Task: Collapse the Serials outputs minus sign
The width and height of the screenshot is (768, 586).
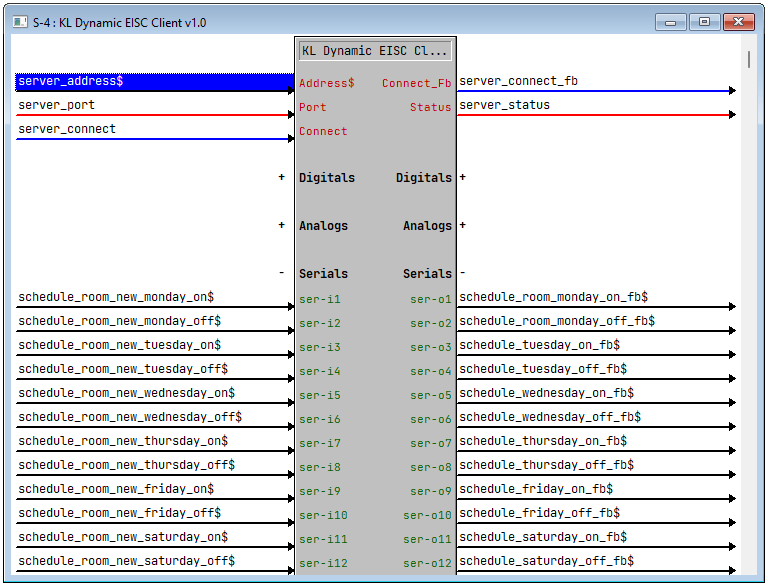Action: (x=463, y=273)
